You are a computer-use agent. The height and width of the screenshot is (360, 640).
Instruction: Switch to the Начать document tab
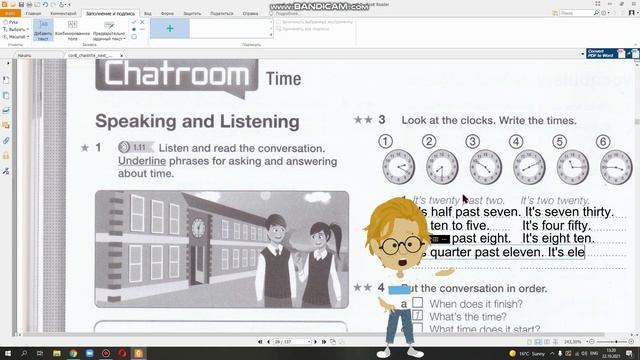[x=24, y=55]
